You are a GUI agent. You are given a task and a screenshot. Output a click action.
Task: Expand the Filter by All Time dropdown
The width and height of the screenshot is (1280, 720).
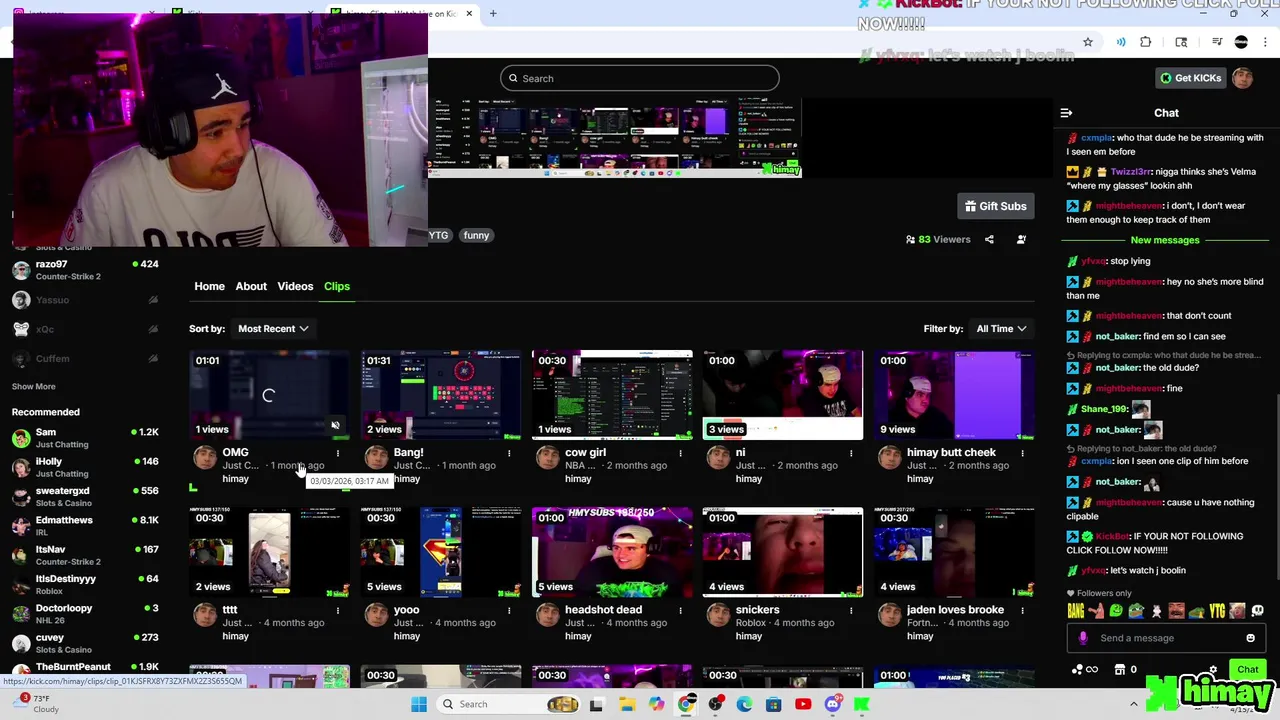pos(1001,328)
